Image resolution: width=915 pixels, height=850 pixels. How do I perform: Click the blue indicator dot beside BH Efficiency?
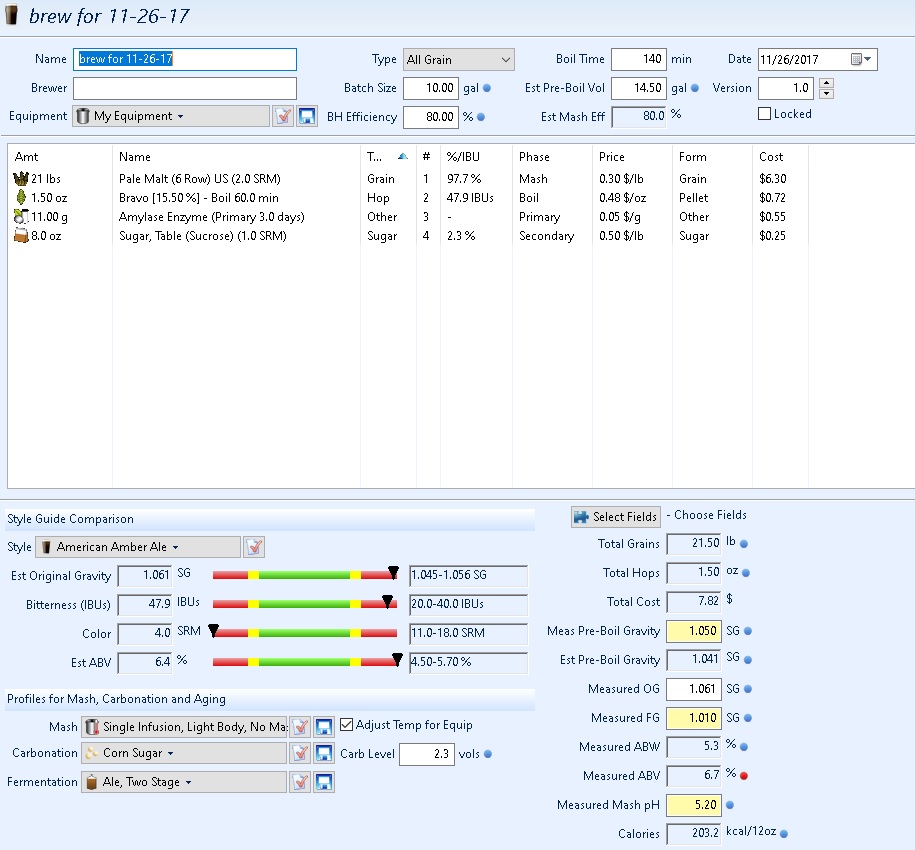pyautogui.click(x=481, y=117)
